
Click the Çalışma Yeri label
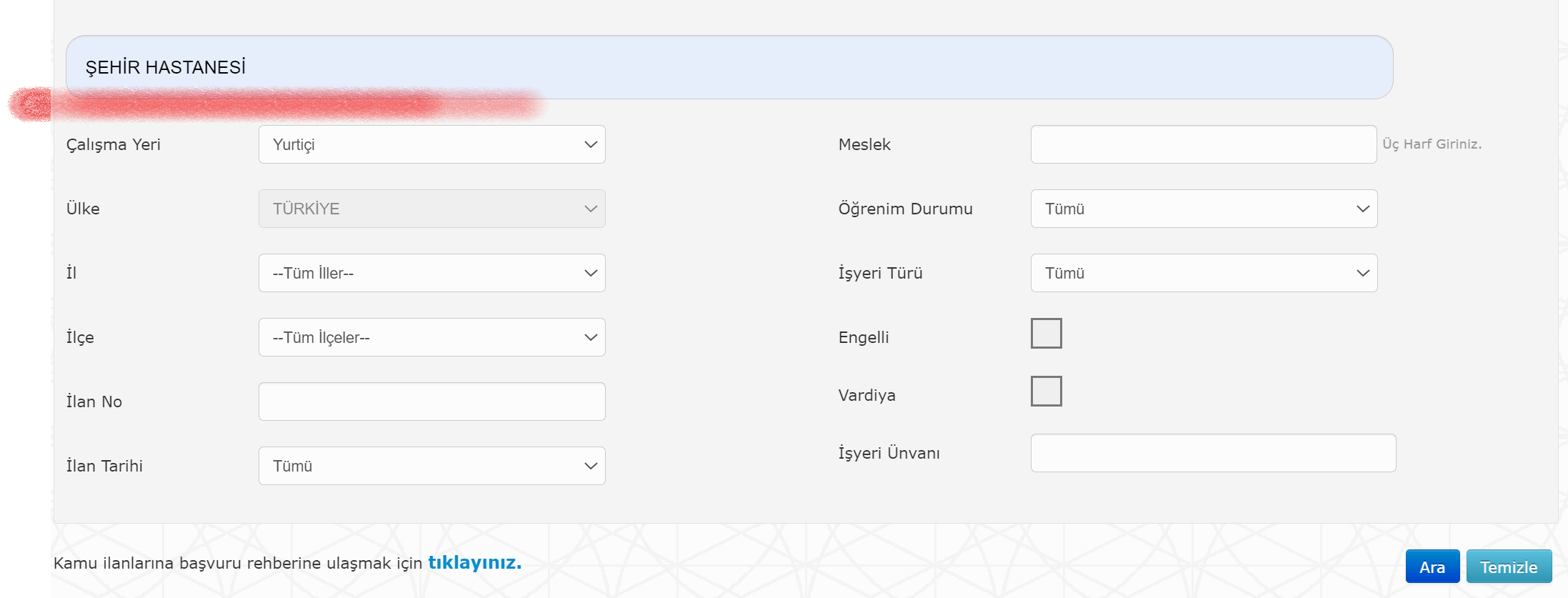click(114, 145)
